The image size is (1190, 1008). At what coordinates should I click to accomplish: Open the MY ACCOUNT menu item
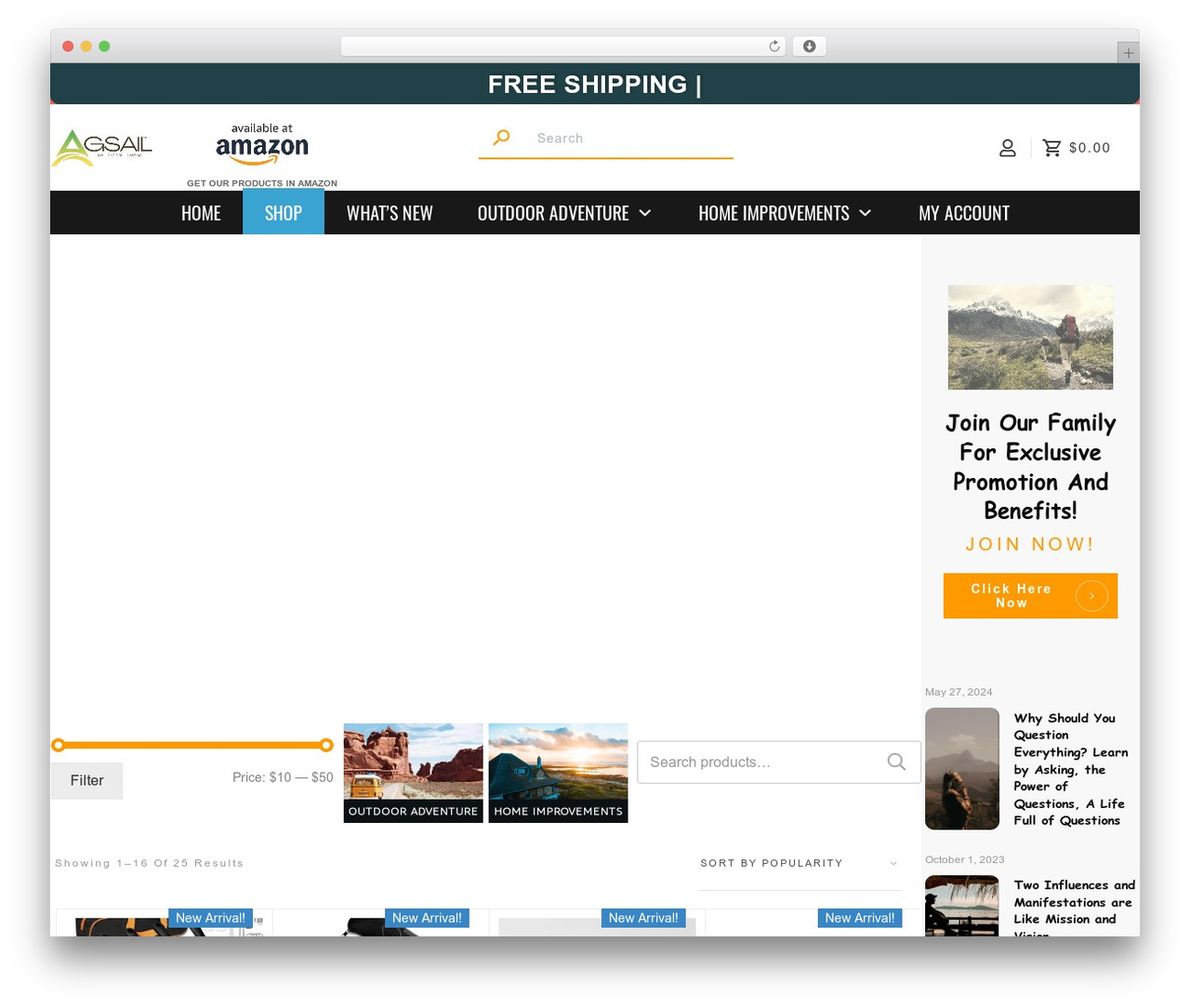click(x=964, y=213)
